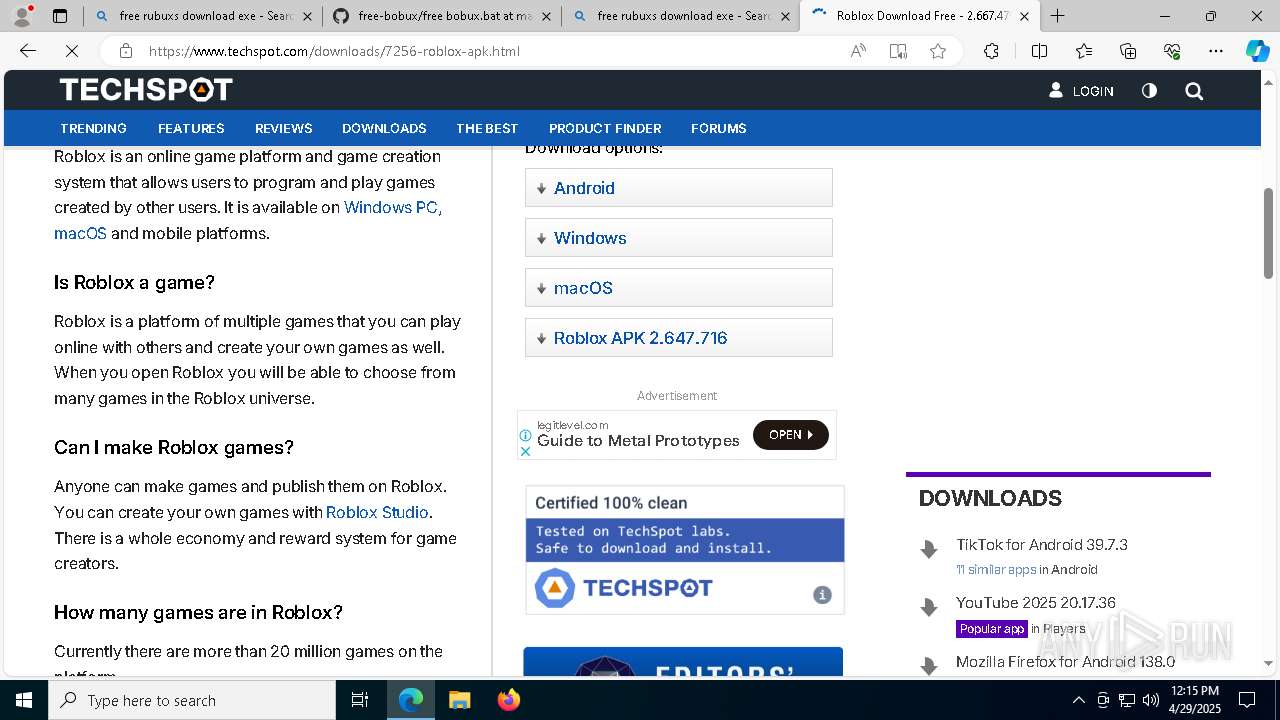
Task: Click the address bar URL
Action: coord(334,51)
